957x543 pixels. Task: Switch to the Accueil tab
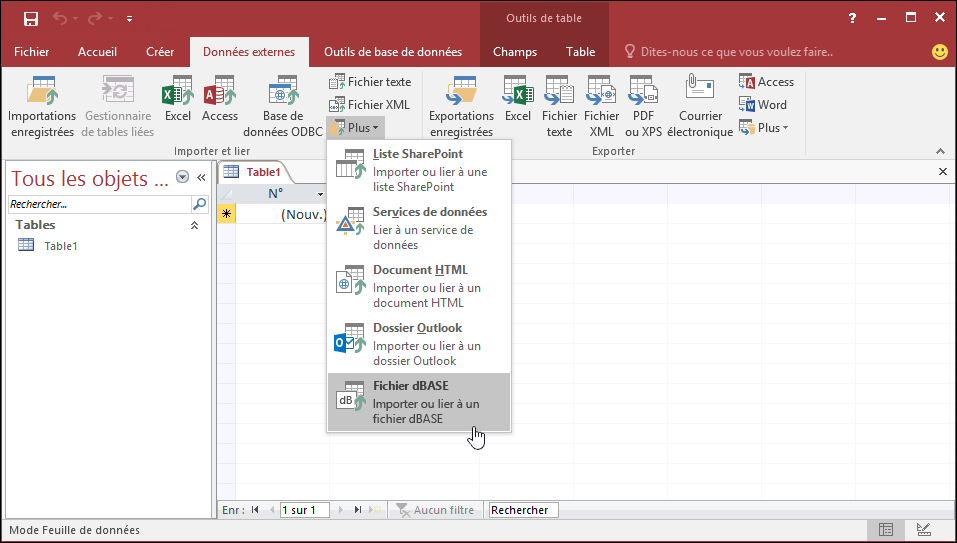pos(97,52)
